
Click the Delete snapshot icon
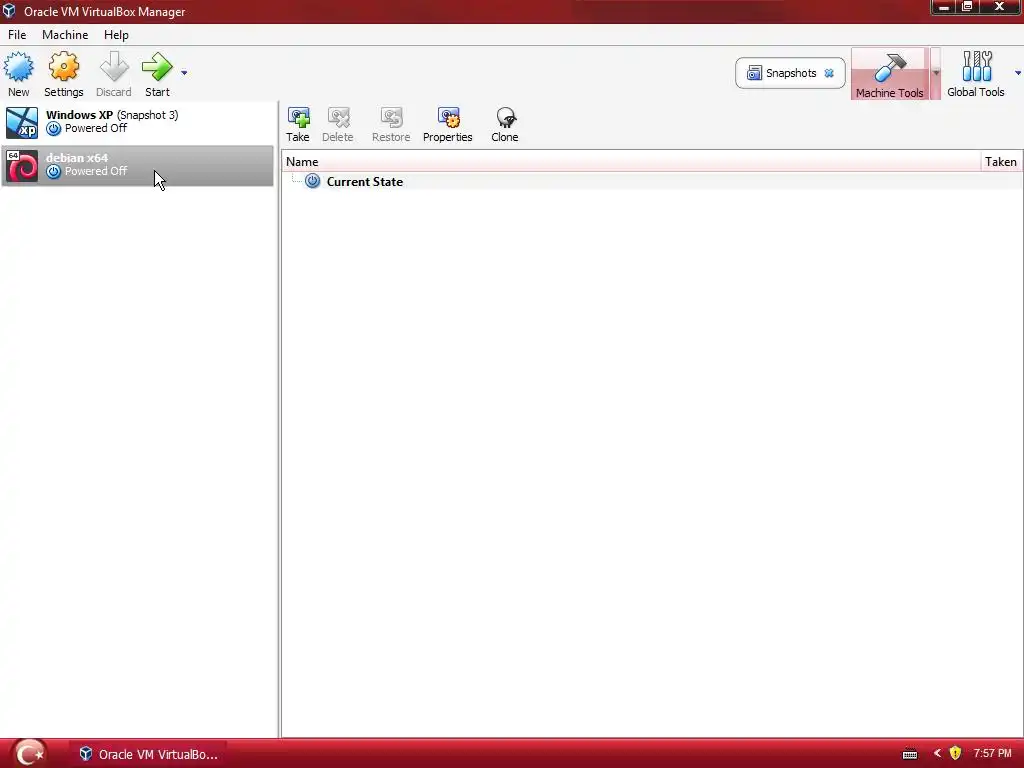(x=338, y=118)
